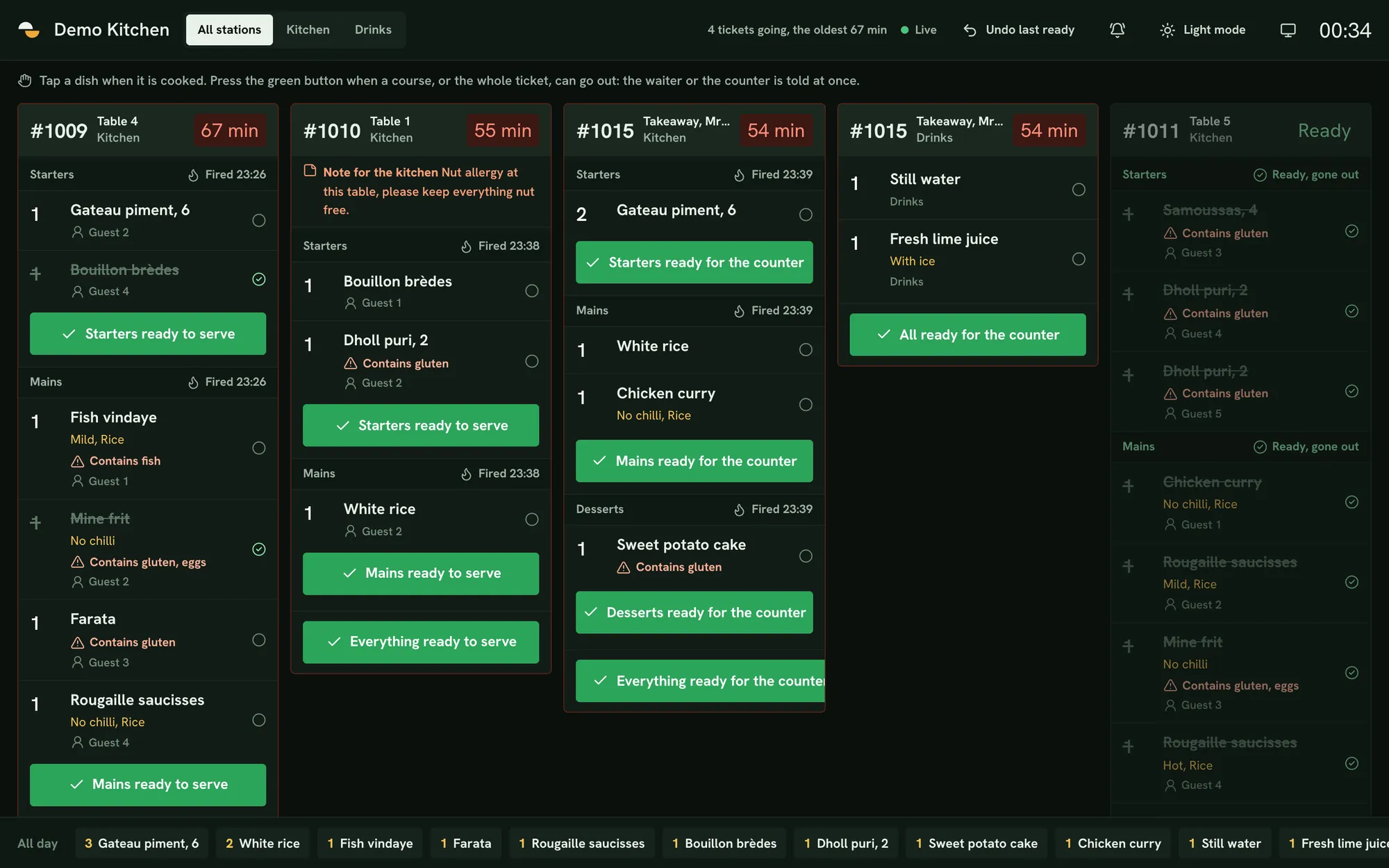This screenshot has height=868, width=1389.
Task: Click the gluten warning icon on Farata
Action: [78, 642]
